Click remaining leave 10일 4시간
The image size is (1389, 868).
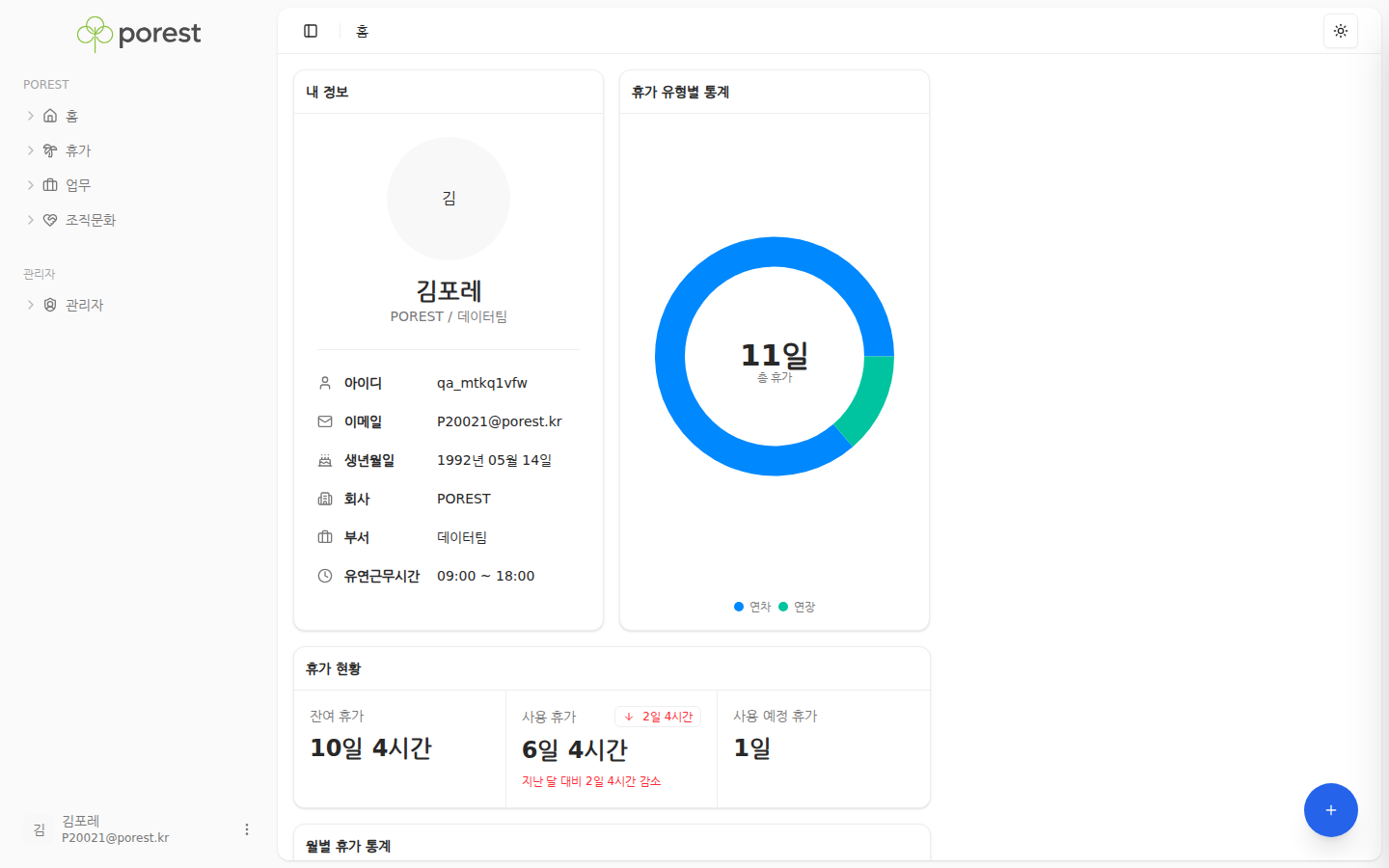(x=370, y=747)
